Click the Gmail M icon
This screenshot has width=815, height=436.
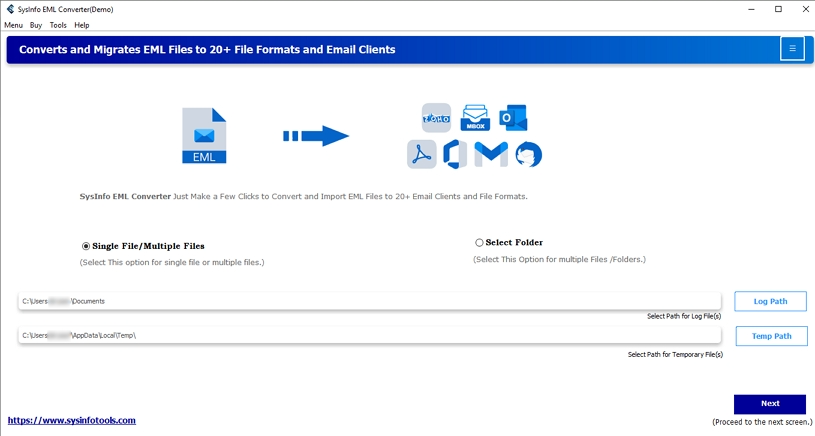(x=491, y=154)
